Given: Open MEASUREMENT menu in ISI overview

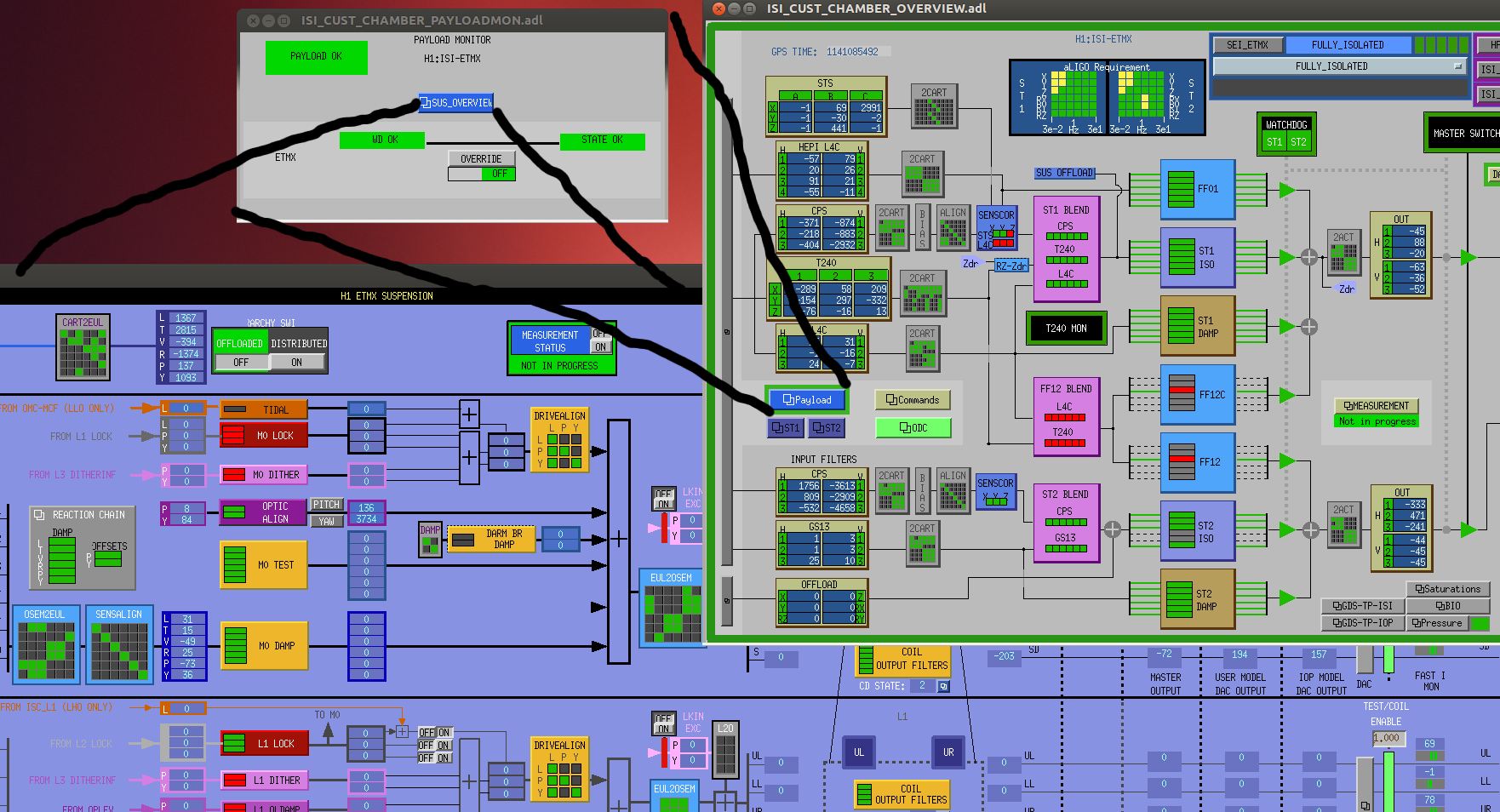Looking at the screenshot, I should [x=1376, y=406].
